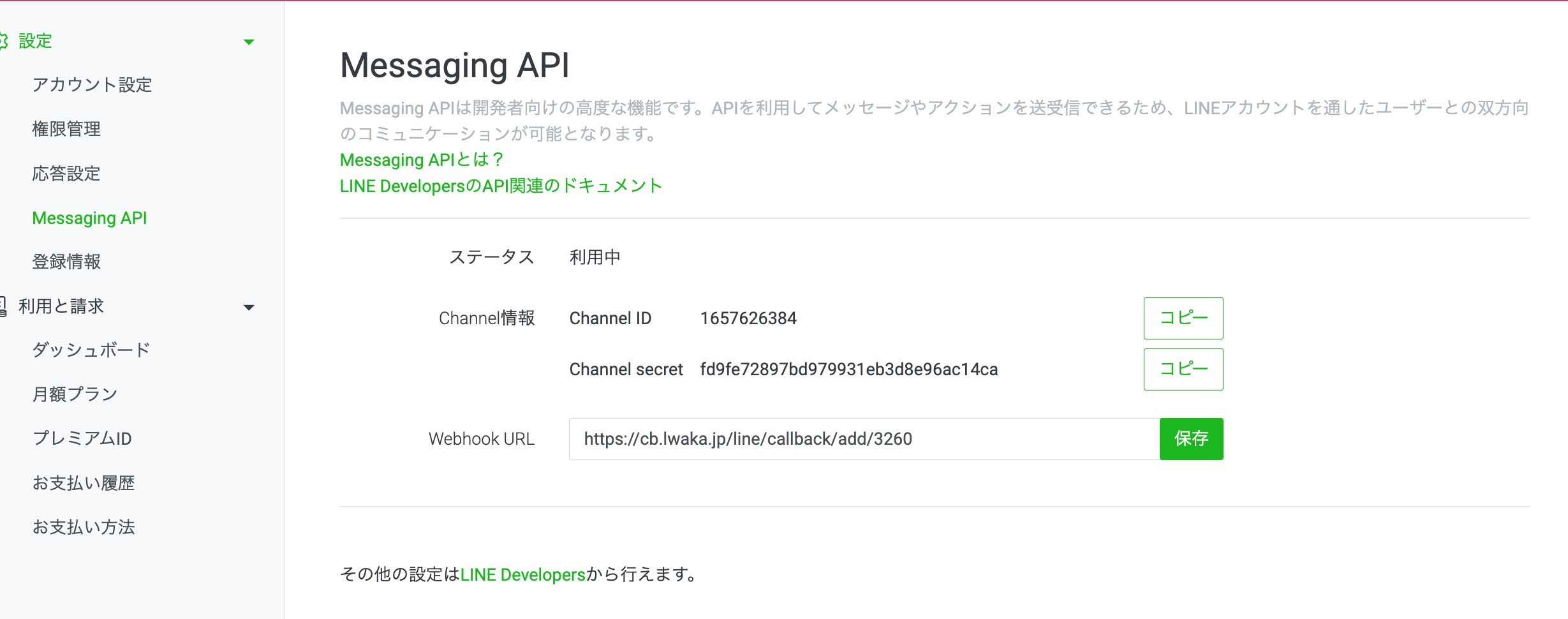The height and width of the screenshot is (619, 1568).
Task: Copy the Channel secret with コピー button
Action: click(x=1183, y=369)
